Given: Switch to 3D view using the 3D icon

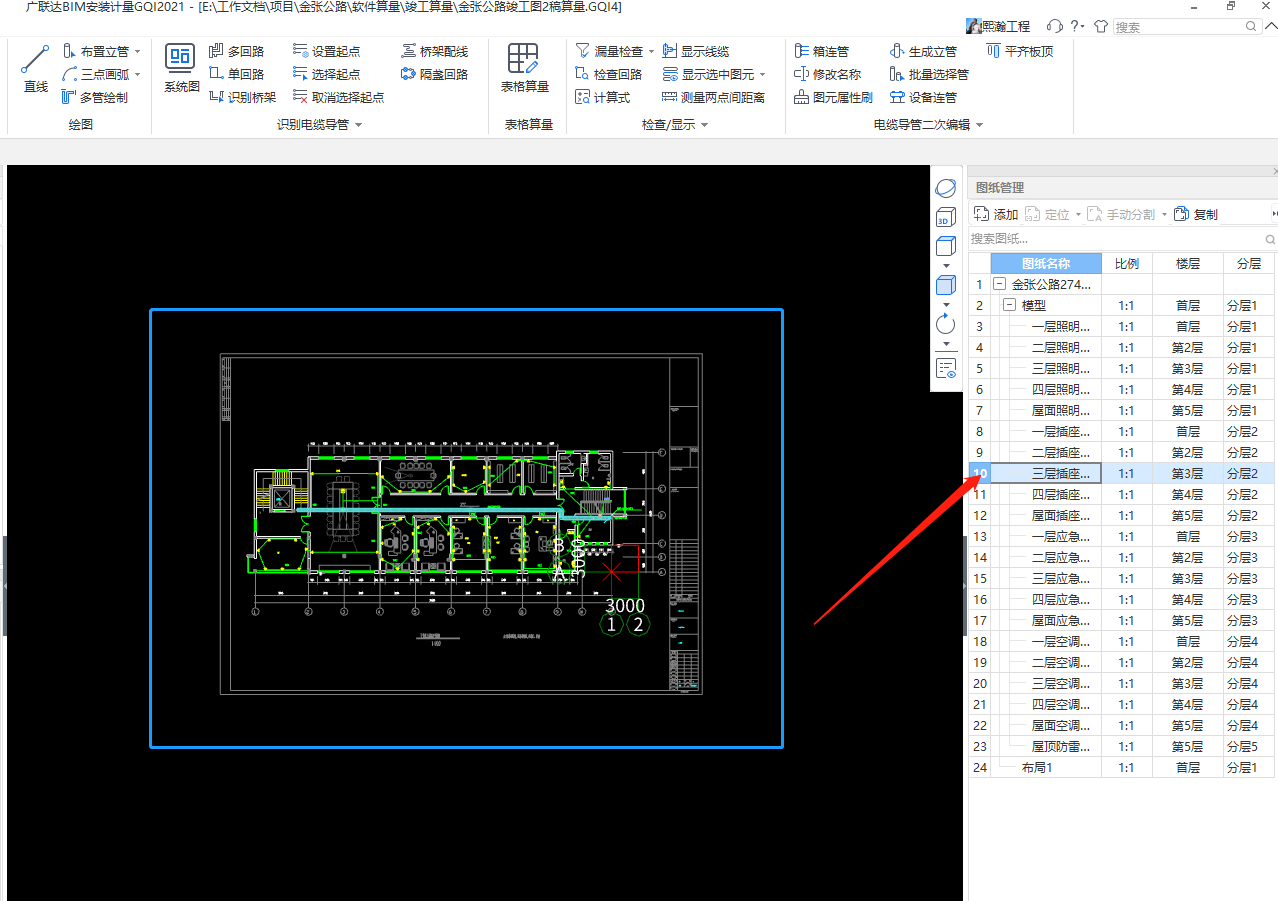Looking at the screenshot, I should click(x=946, y=217).
